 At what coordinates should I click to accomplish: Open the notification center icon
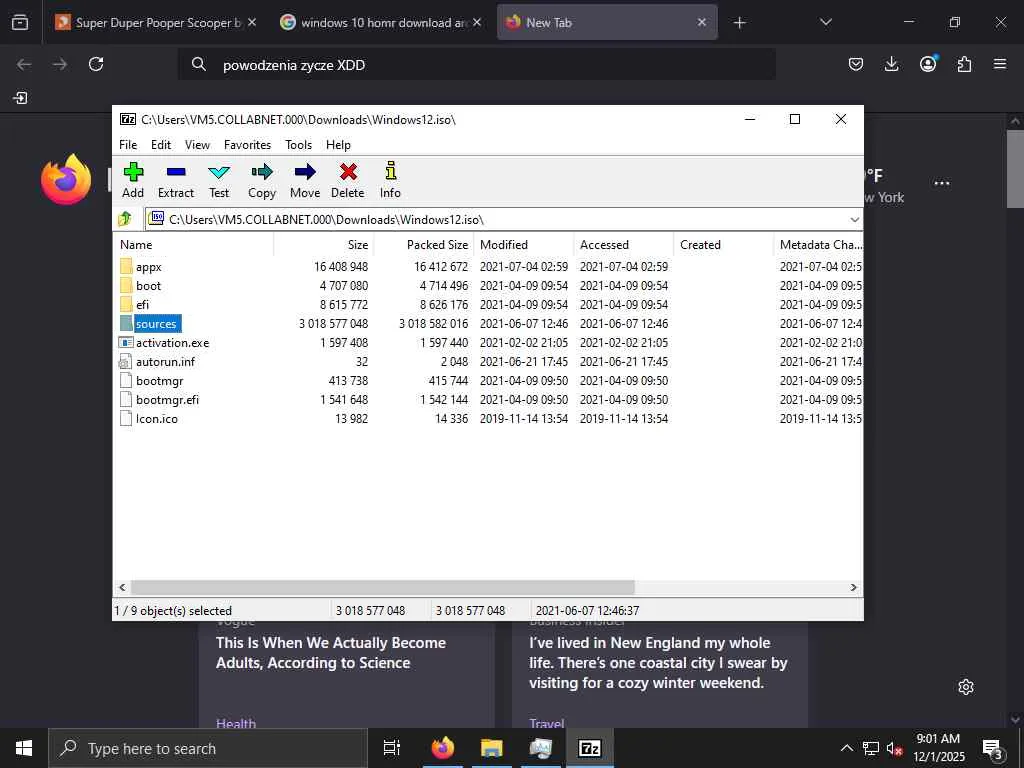point(993,749)
